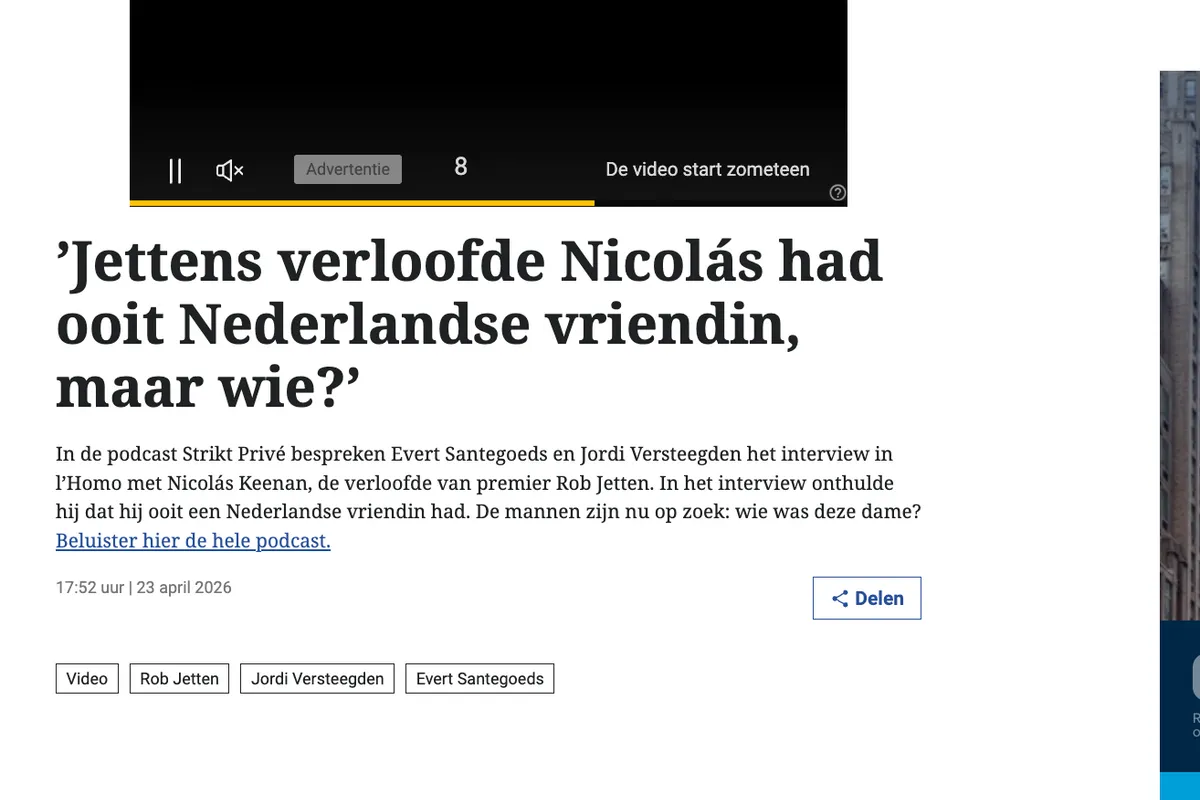The height and width of the screenshot is (800, 1200).
Task: Open the Jordi Versteegden tag
Action: pos(317,679)
